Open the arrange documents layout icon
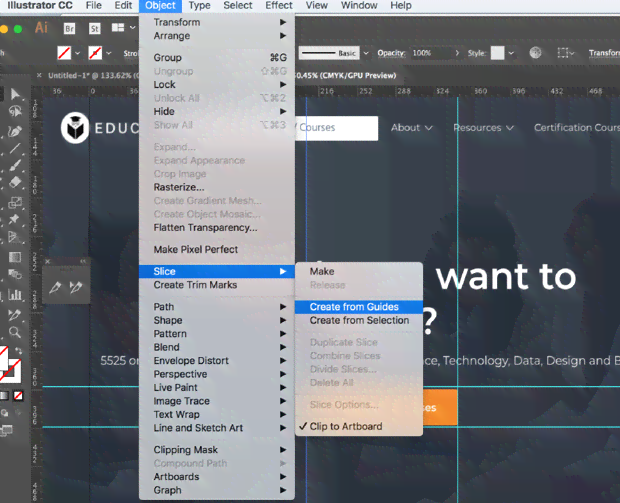The width and height of the screenshot is (620, 503). tap(118, 27)
